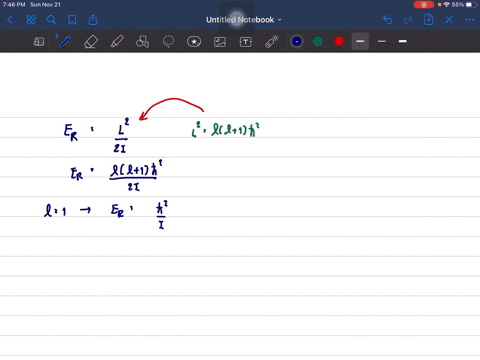
Task: Select the Laser pointer tool
Action: 271,42
